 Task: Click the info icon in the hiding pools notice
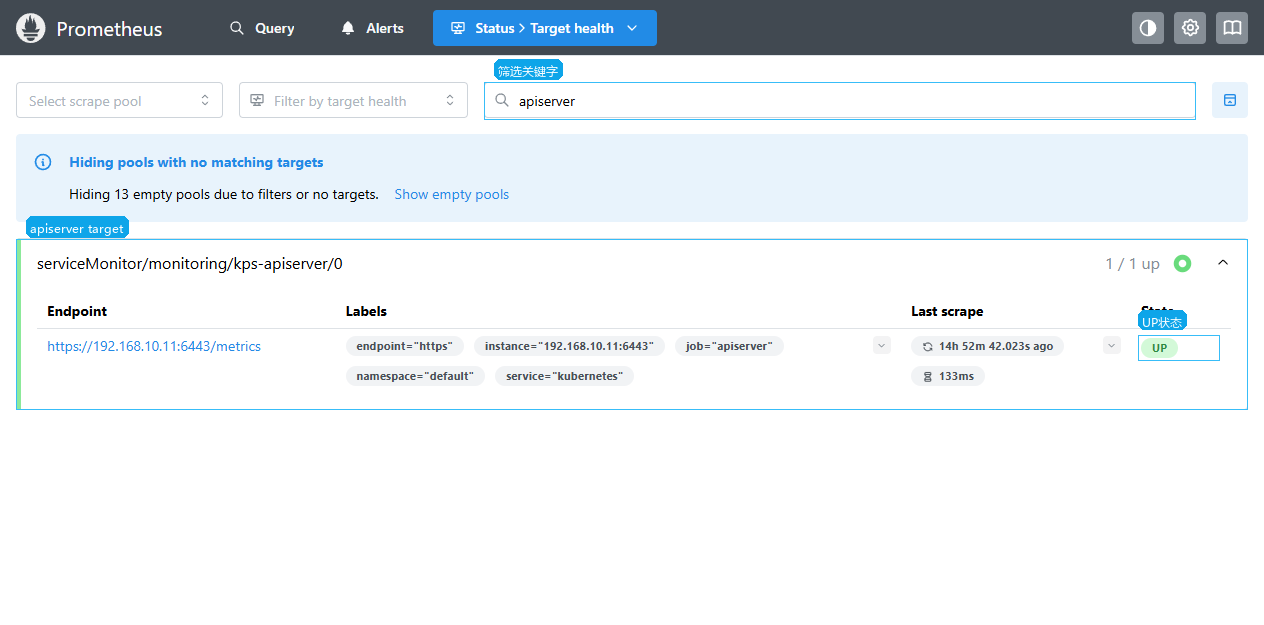click(43, 162)
